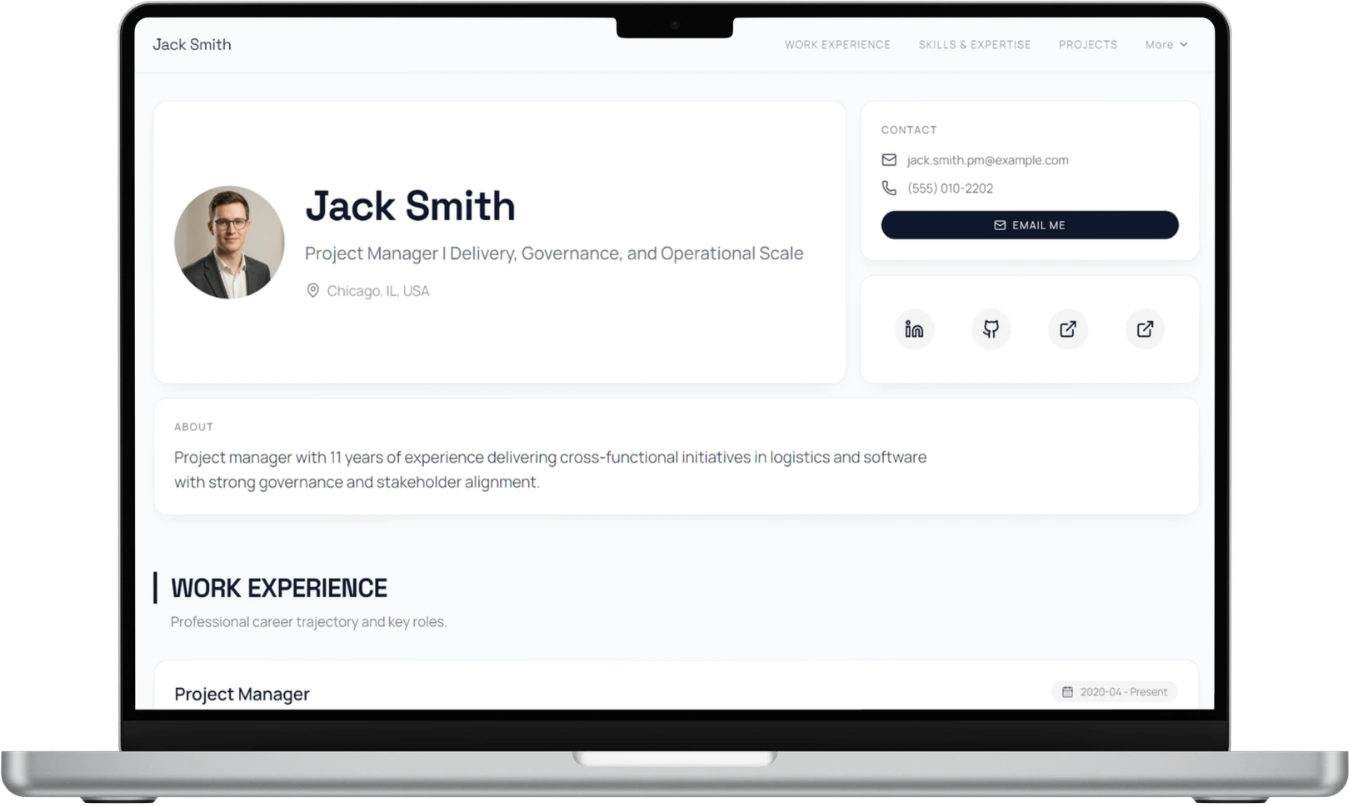The image size is (1350, 806).
Task: Click the calendar icon in the 2020-04 date badge
Action: click(1067, 692)
